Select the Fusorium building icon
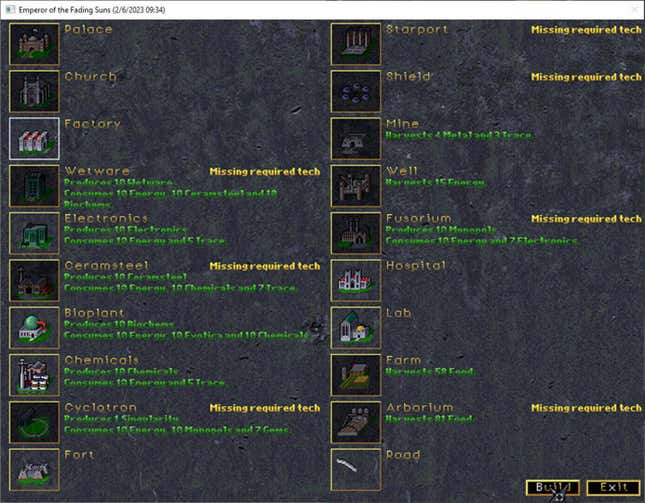This screenshot has height=503, width=645. (356, 233)
